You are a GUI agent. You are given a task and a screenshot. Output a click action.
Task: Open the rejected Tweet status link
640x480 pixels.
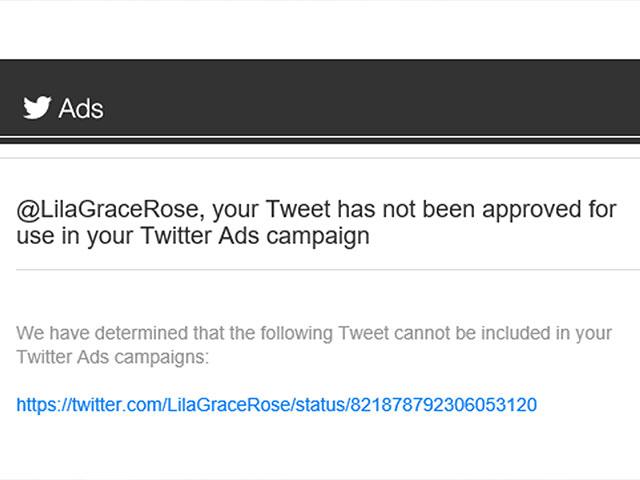coord(276,405)
